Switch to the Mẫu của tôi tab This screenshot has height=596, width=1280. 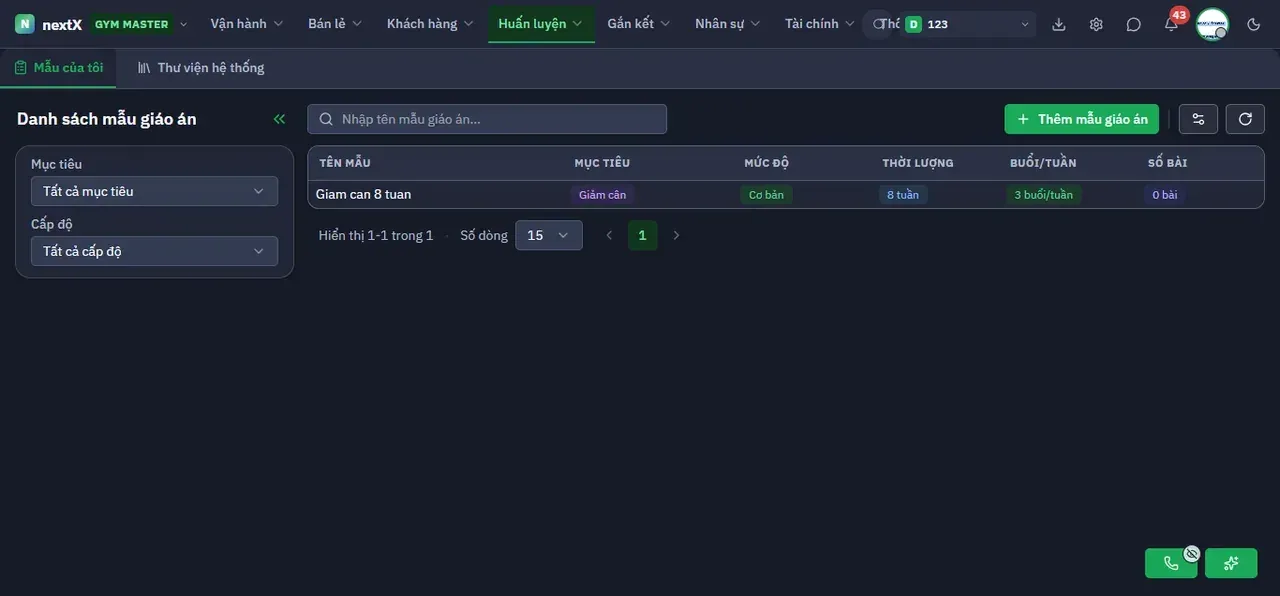pyautogui.click(x=58, y=68)
